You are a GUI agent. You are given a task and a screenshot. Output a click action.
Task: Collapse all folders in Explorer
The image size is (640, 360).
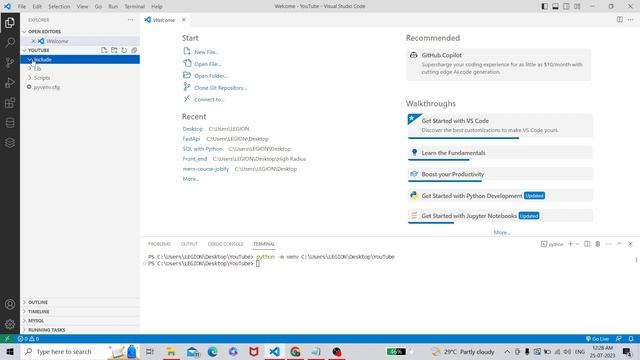point(134,50)
